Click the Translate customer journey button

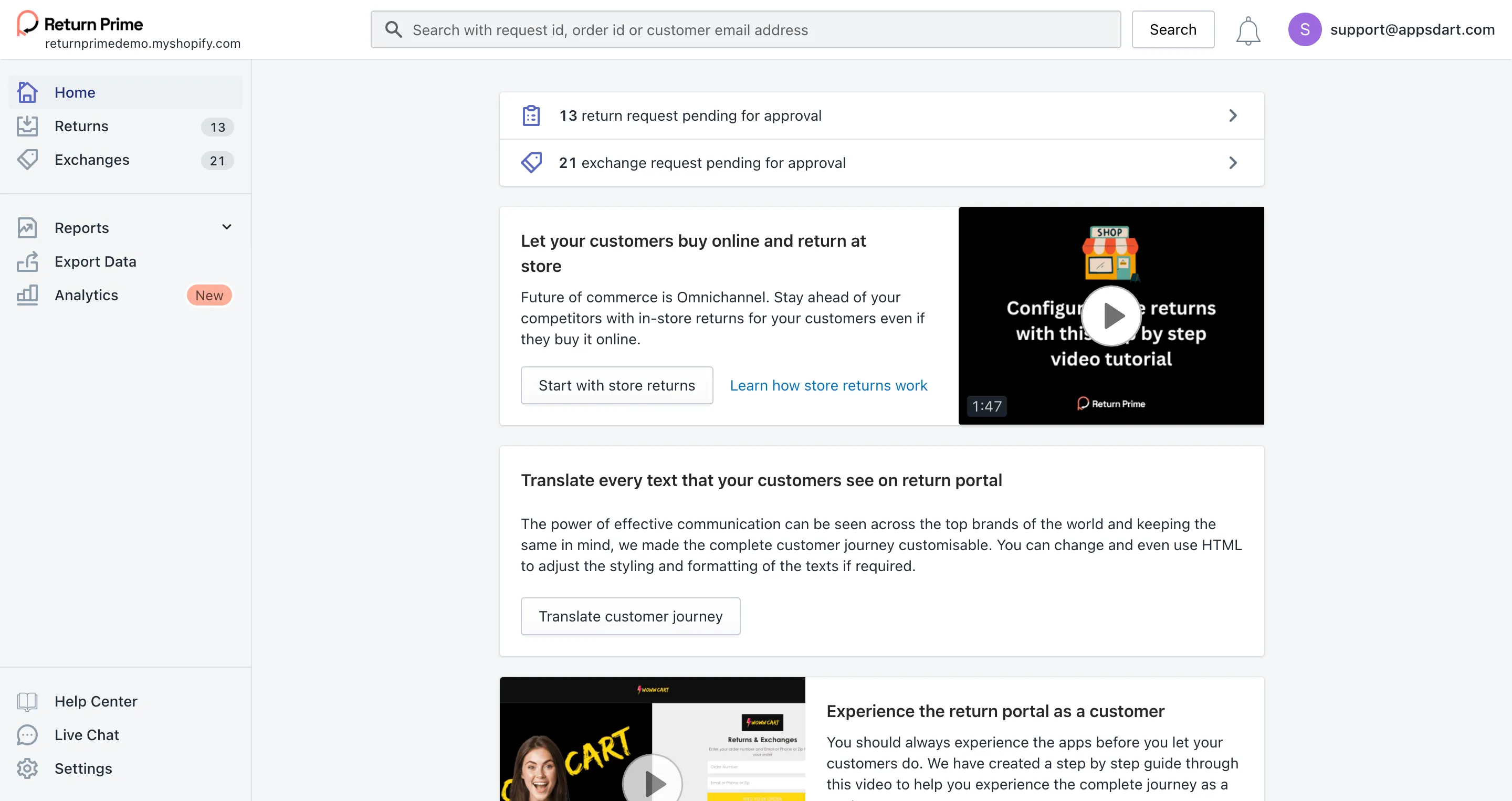[631, 616]
